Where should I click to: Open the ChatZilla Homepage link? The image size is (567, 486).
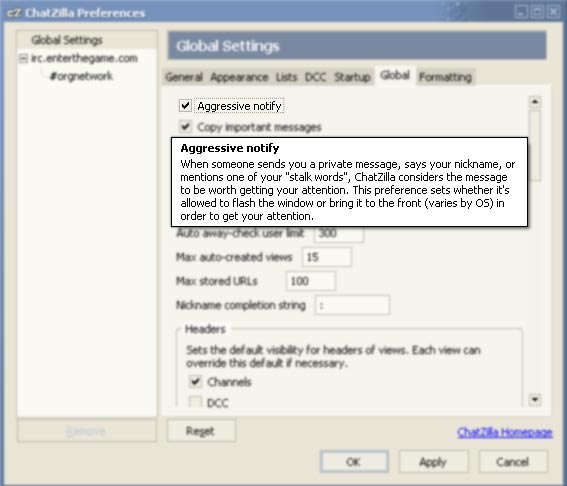point(505,432)
